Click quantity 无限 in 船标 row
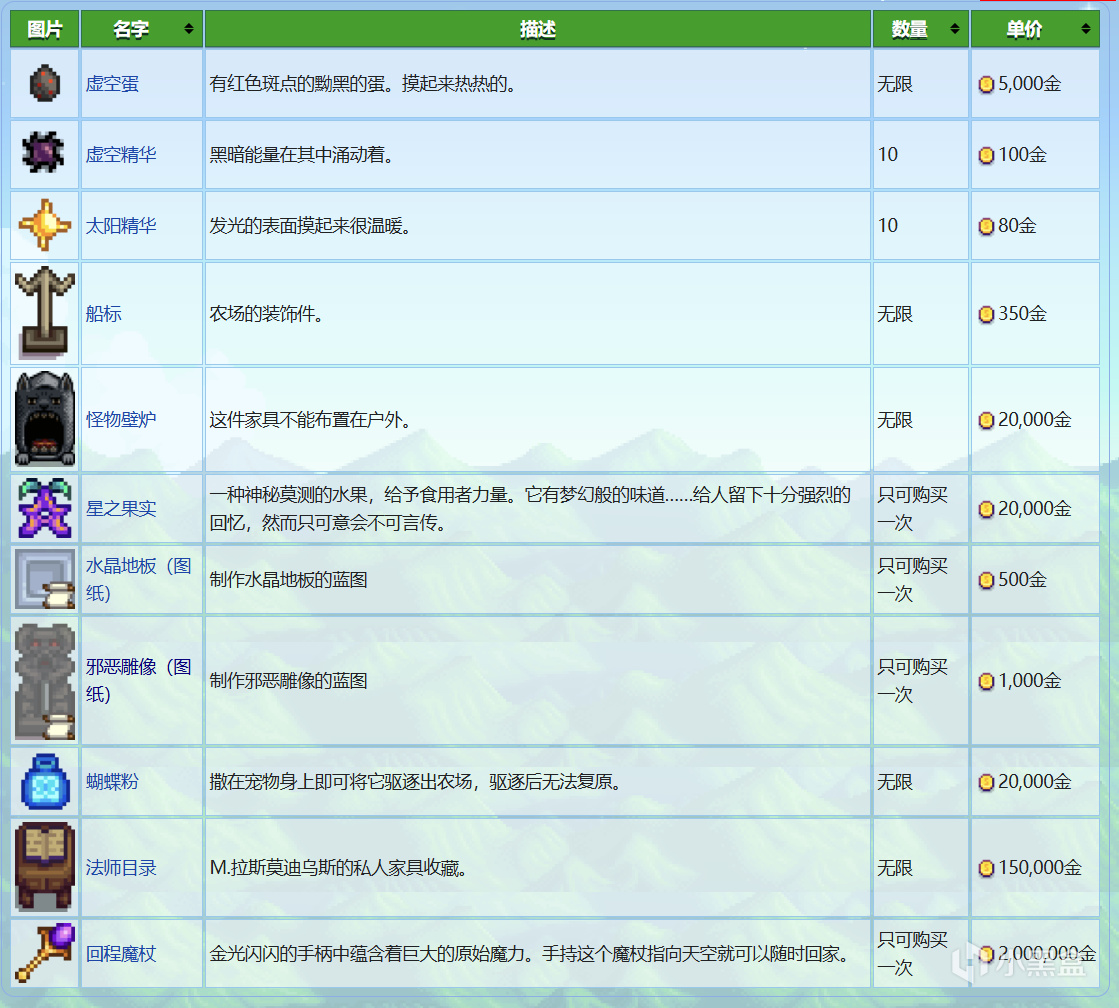1119x1008 pixels. pyautogui.click(x=895, y=313)
